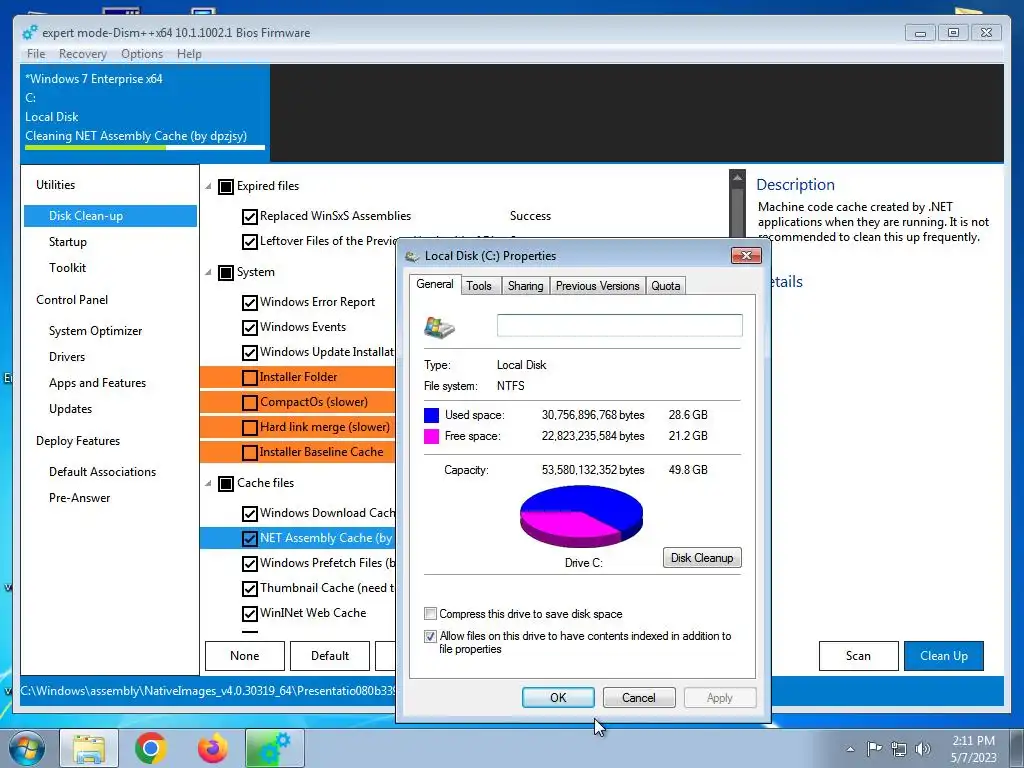Close the Local Disk Properties dialog

[746, 255]
